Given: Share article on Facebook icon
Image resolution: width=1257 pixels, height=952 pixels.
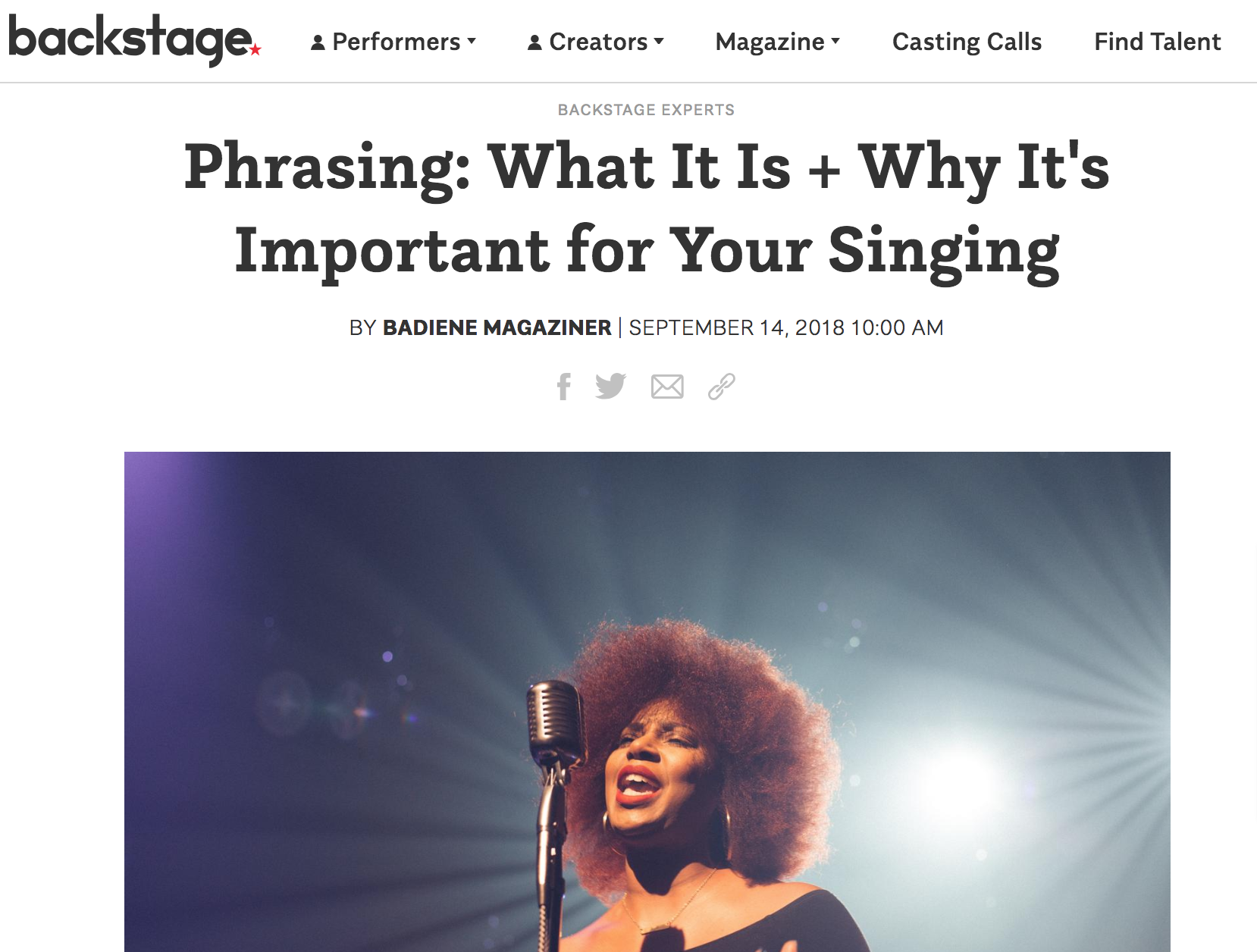Looking at the screenshot, I should (x=563, y=387).
